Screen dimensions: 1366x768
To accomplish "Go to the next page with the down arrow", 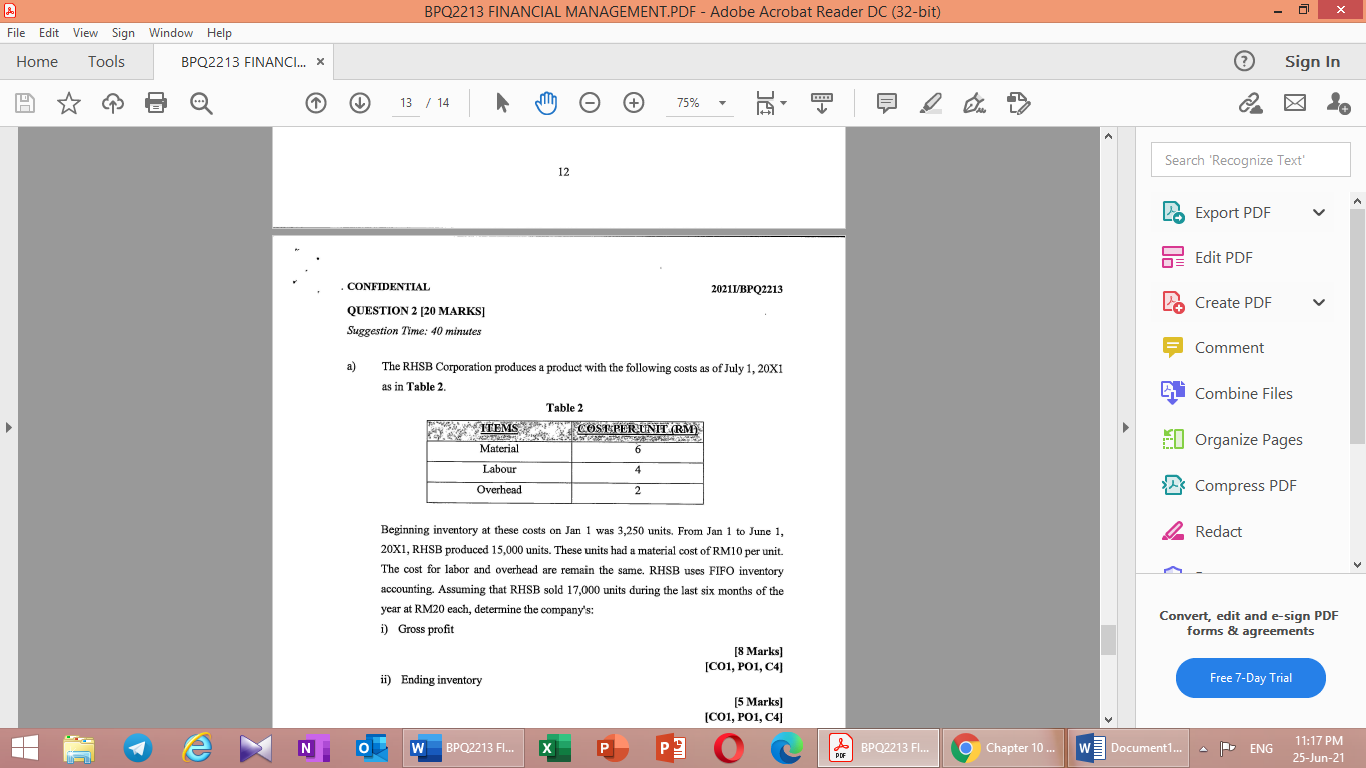I will click(359, 103).
